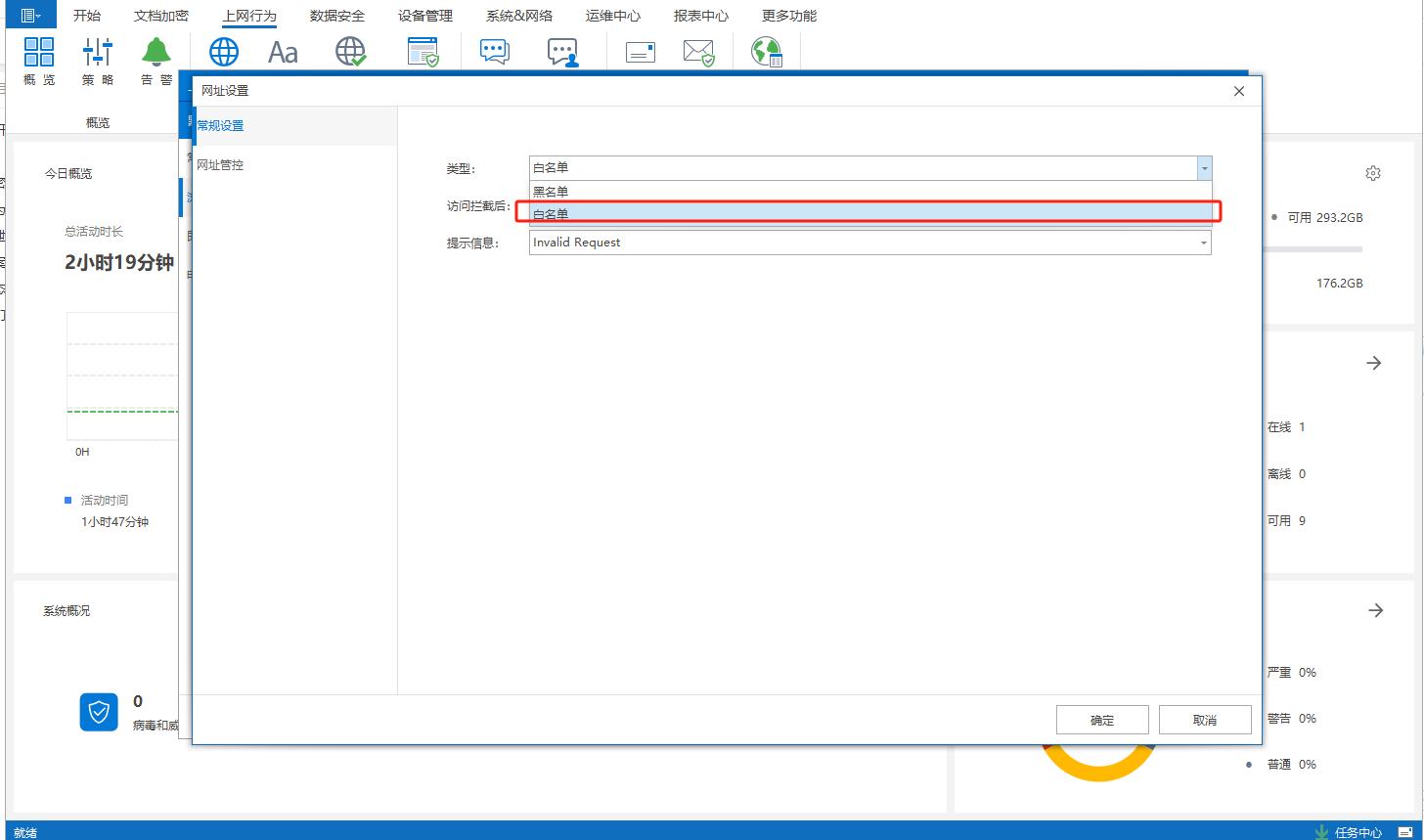Click the 概览 overview grid icon
The width and height of the screenshot is (1424, 840).
pos(39,53)
